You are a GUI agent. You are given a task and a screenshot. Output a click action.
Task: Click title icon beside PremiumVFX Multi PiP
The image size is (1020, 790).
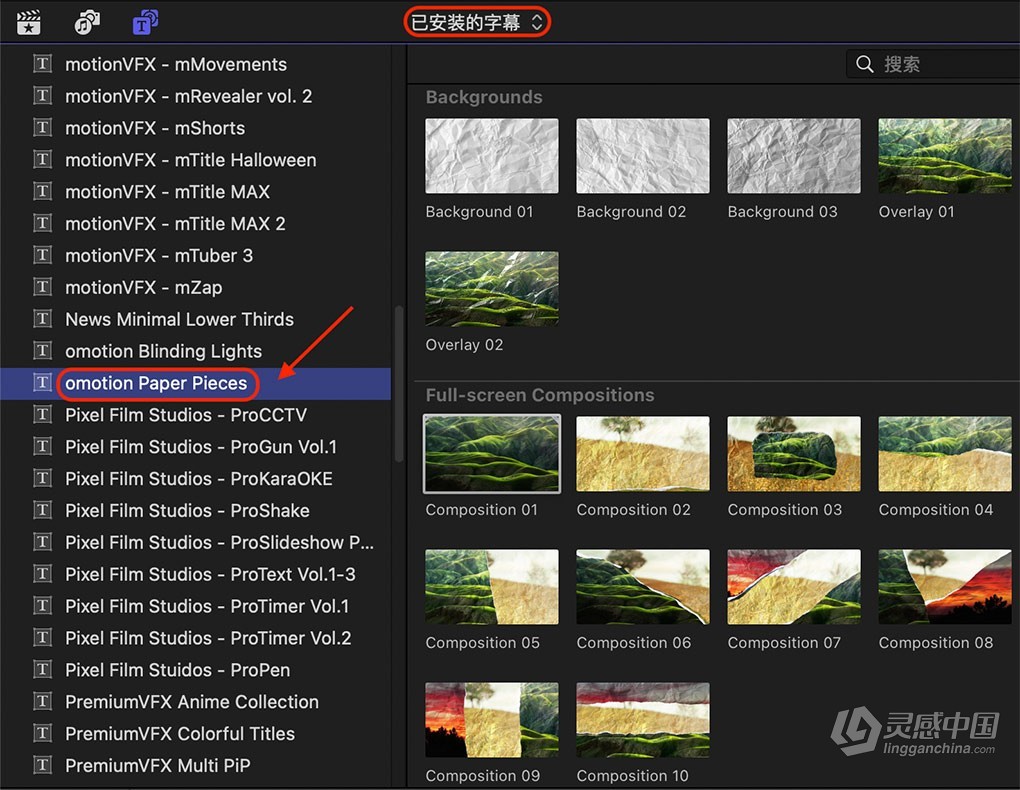pyautogui.click(x=43, y=765)
